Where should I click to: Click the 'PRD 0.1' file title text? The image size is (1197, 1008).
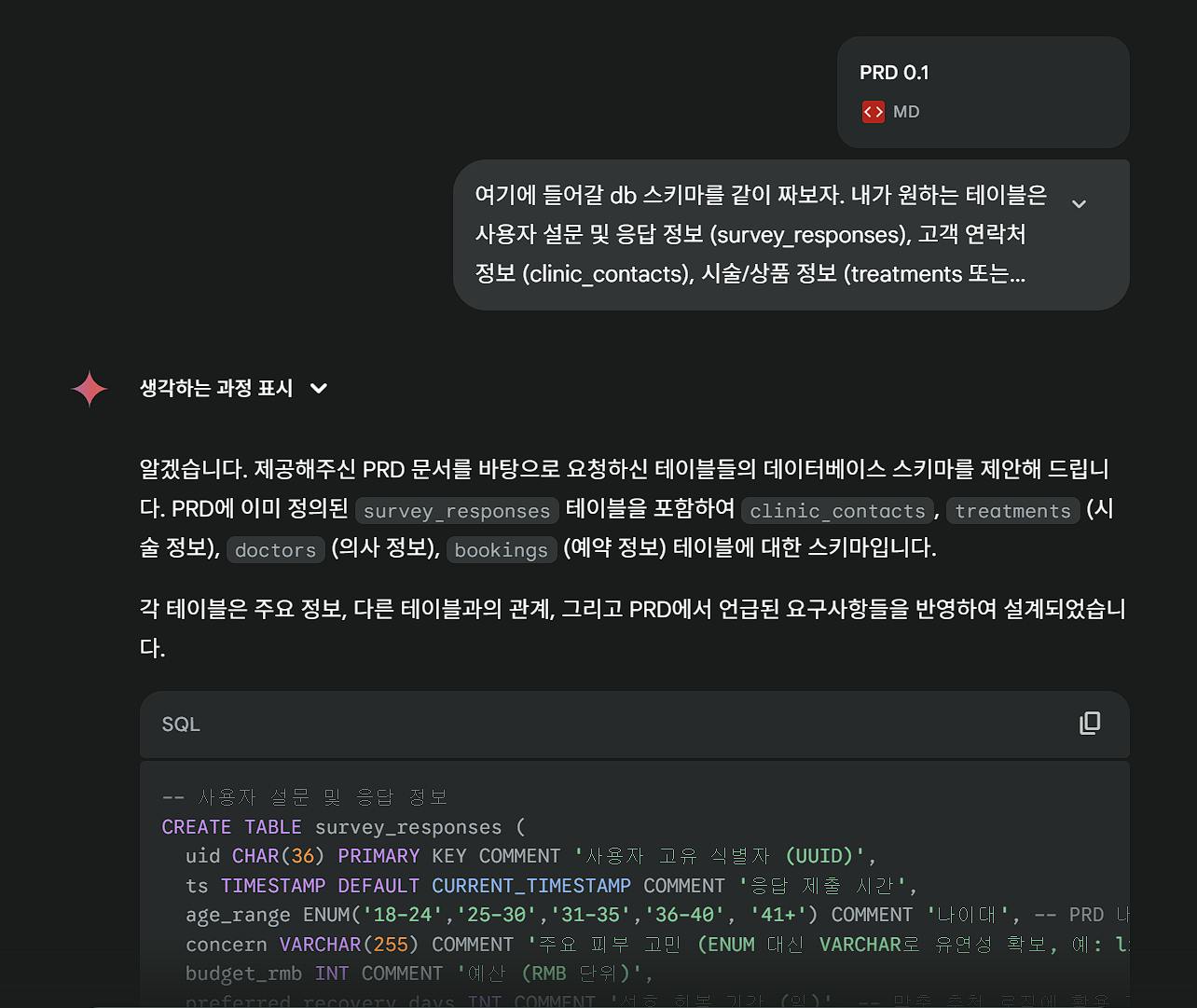click(x=894, y=73)
